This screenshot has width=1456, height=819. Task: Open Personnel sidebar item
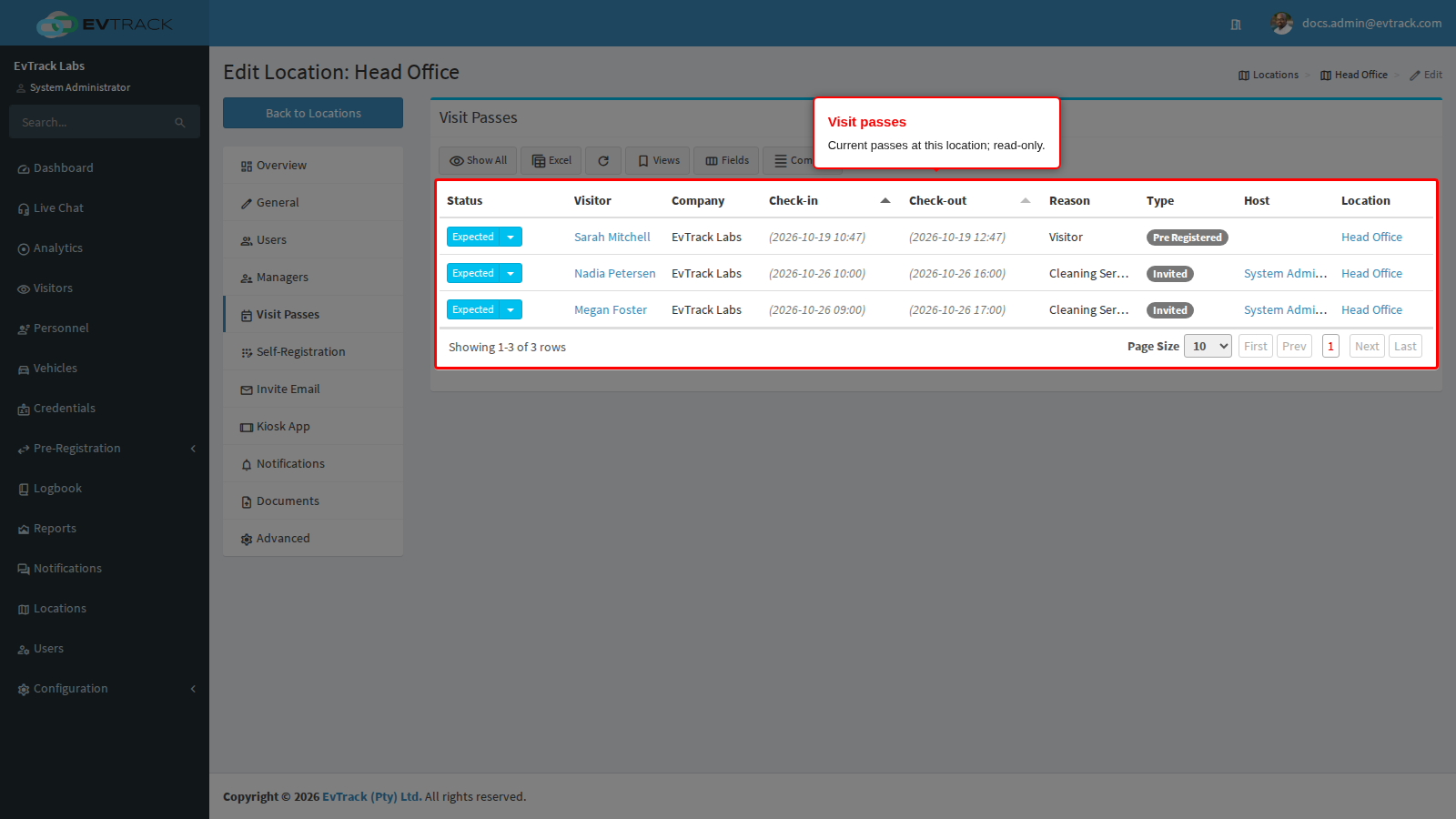coord(105,329)
